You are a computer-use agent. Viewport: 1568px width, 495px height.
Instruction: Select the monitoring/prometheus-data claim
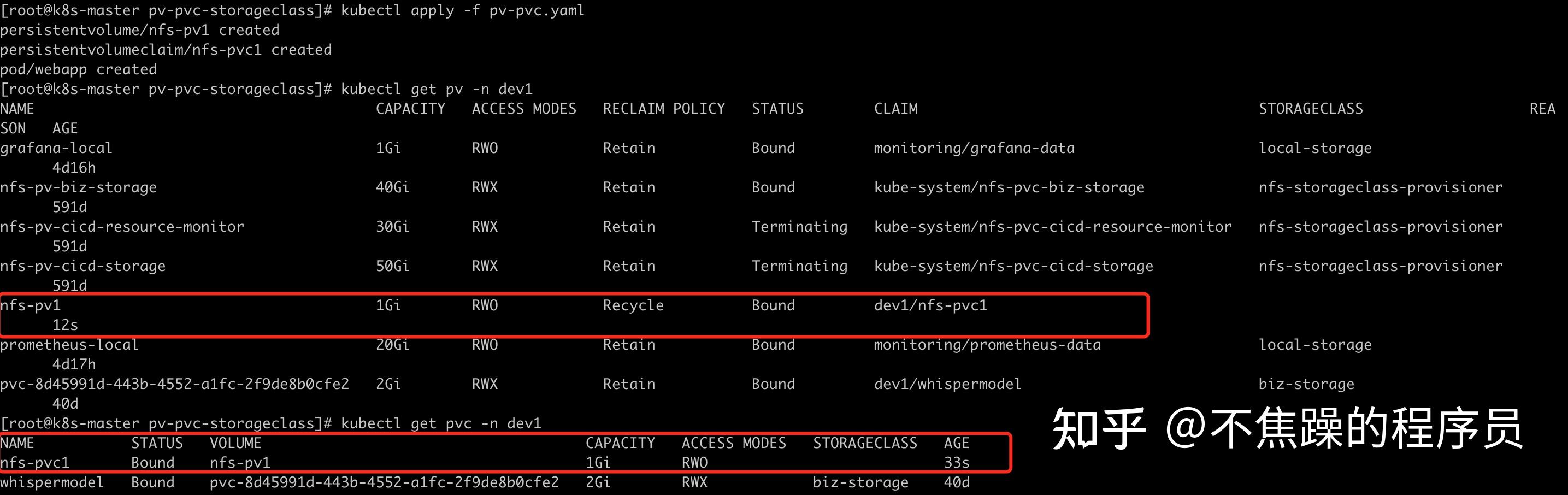tap(987, 345)
